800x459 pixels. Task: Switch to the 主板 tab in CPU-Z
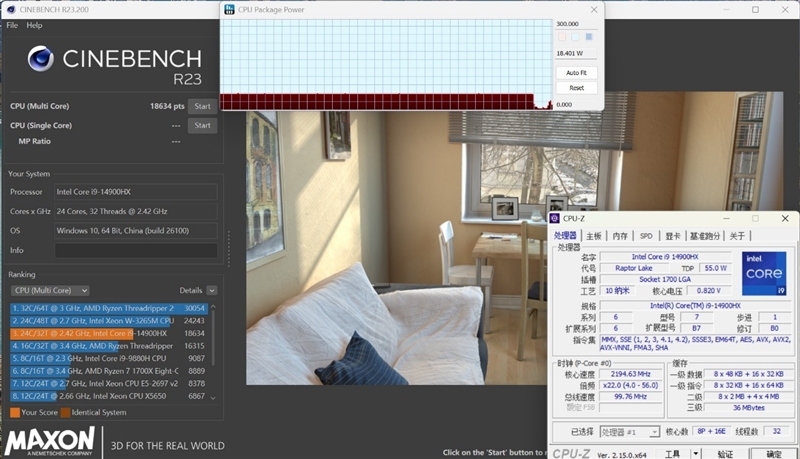coord(593,236)
